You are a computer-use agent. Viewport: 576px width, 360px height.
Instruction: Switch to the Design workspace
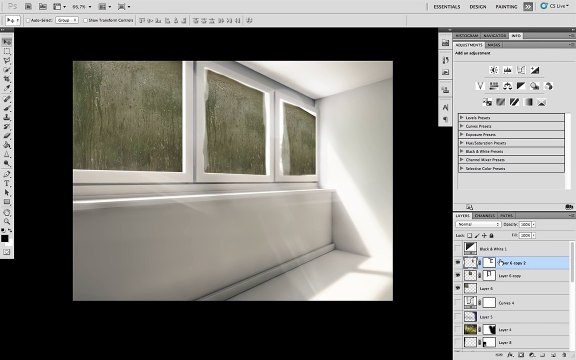pyautogui.click(x=478, y=7)
